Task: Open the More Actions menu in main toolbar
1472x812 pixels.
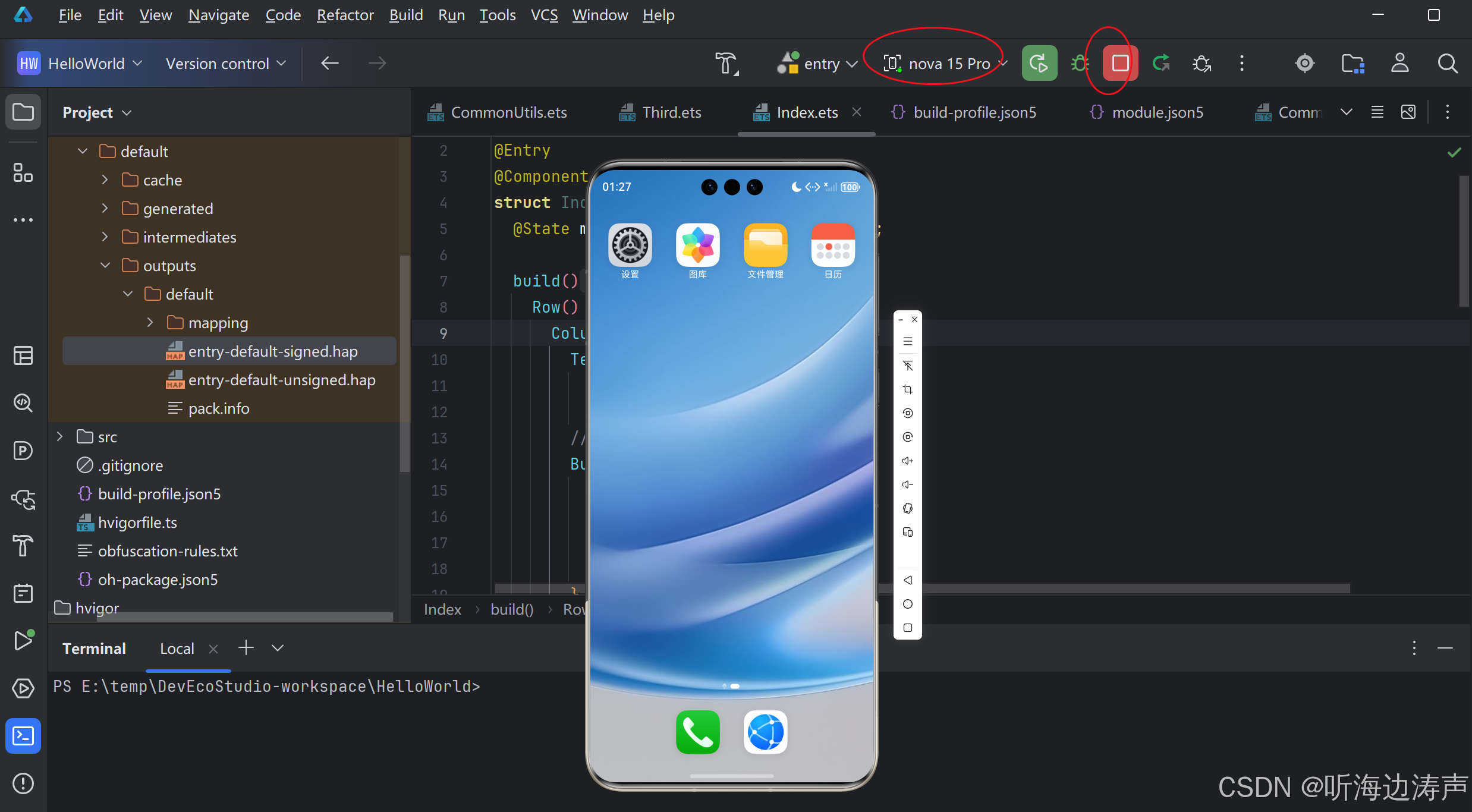Action: click(x=1242, y=63)
